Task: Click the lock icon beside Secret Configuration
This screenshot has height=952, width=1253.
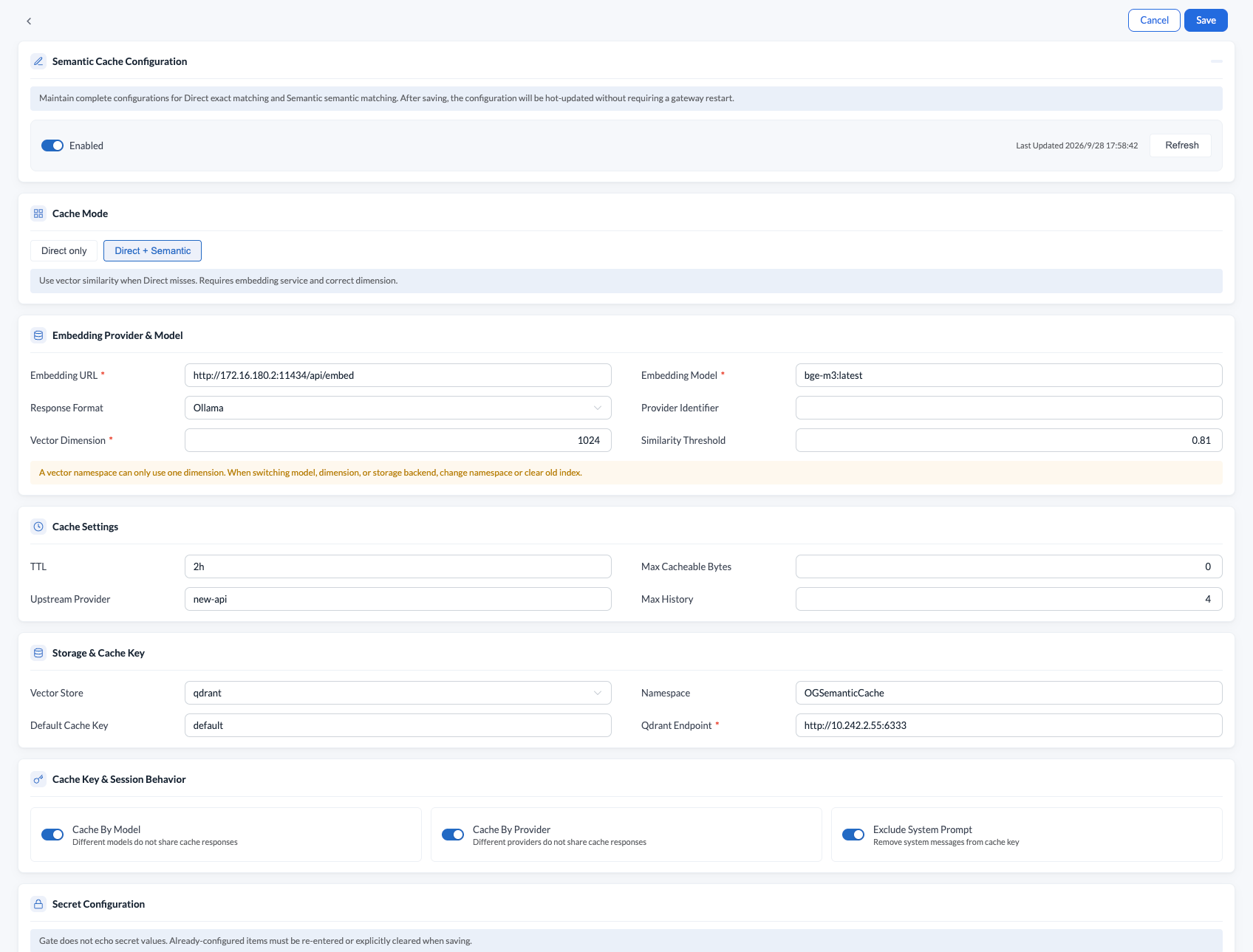Action: 38,904
